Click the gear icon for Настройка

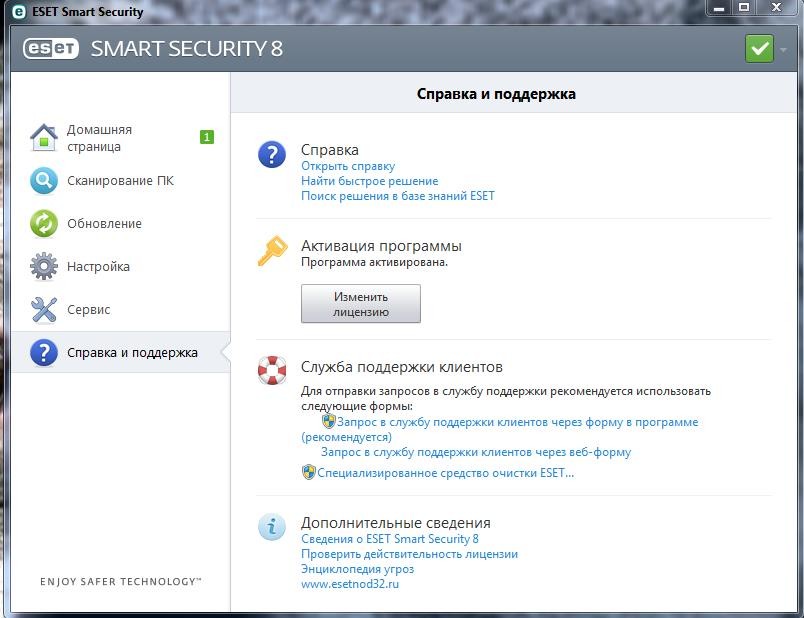click(x=44, y=267)
